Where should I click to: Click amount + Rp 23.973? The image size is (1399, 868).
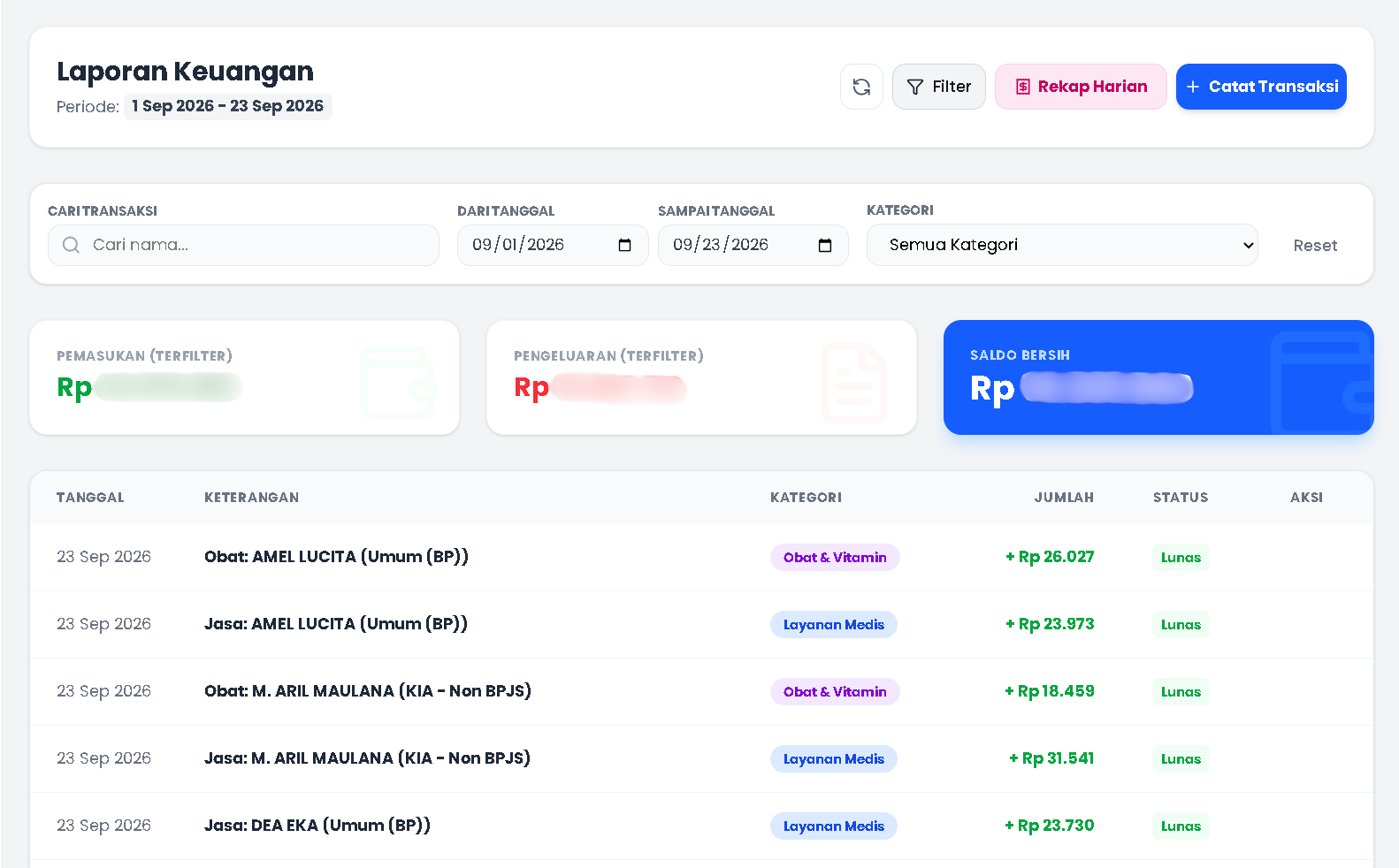(x=1050, y=624)
